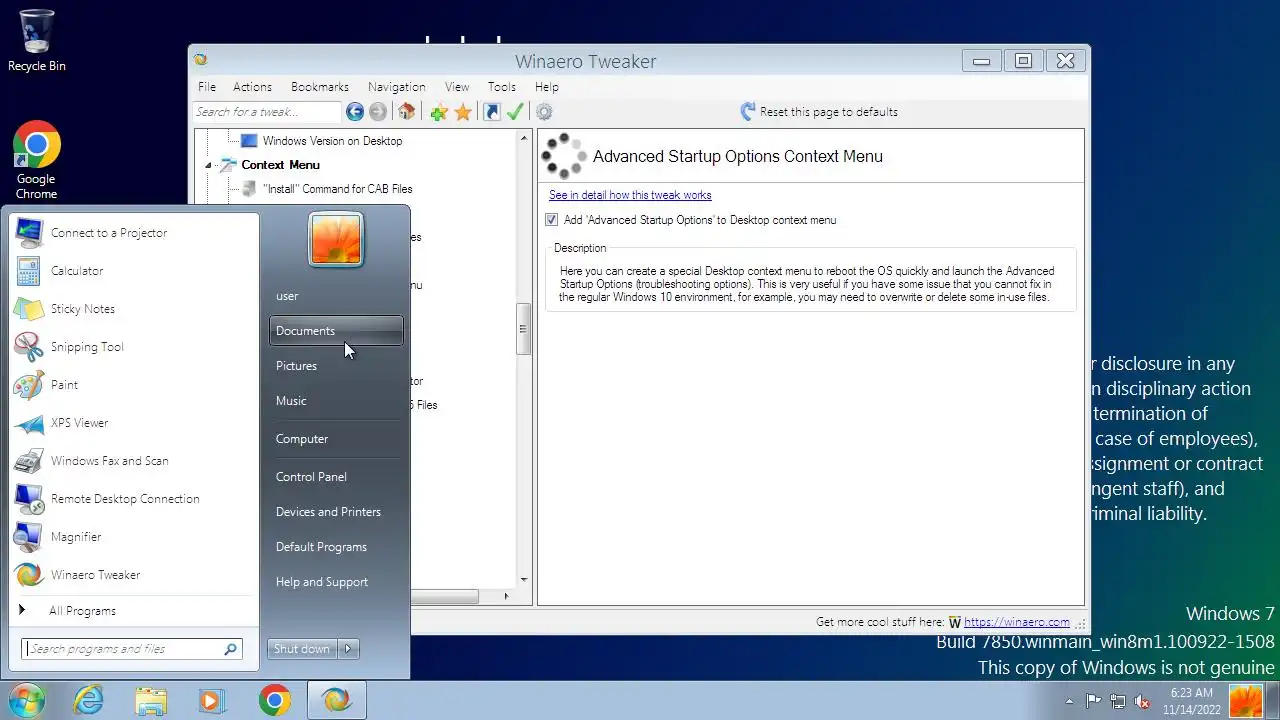
Task: Open Sticky Notes from the Start menu
Action: (x=135, y=309)
